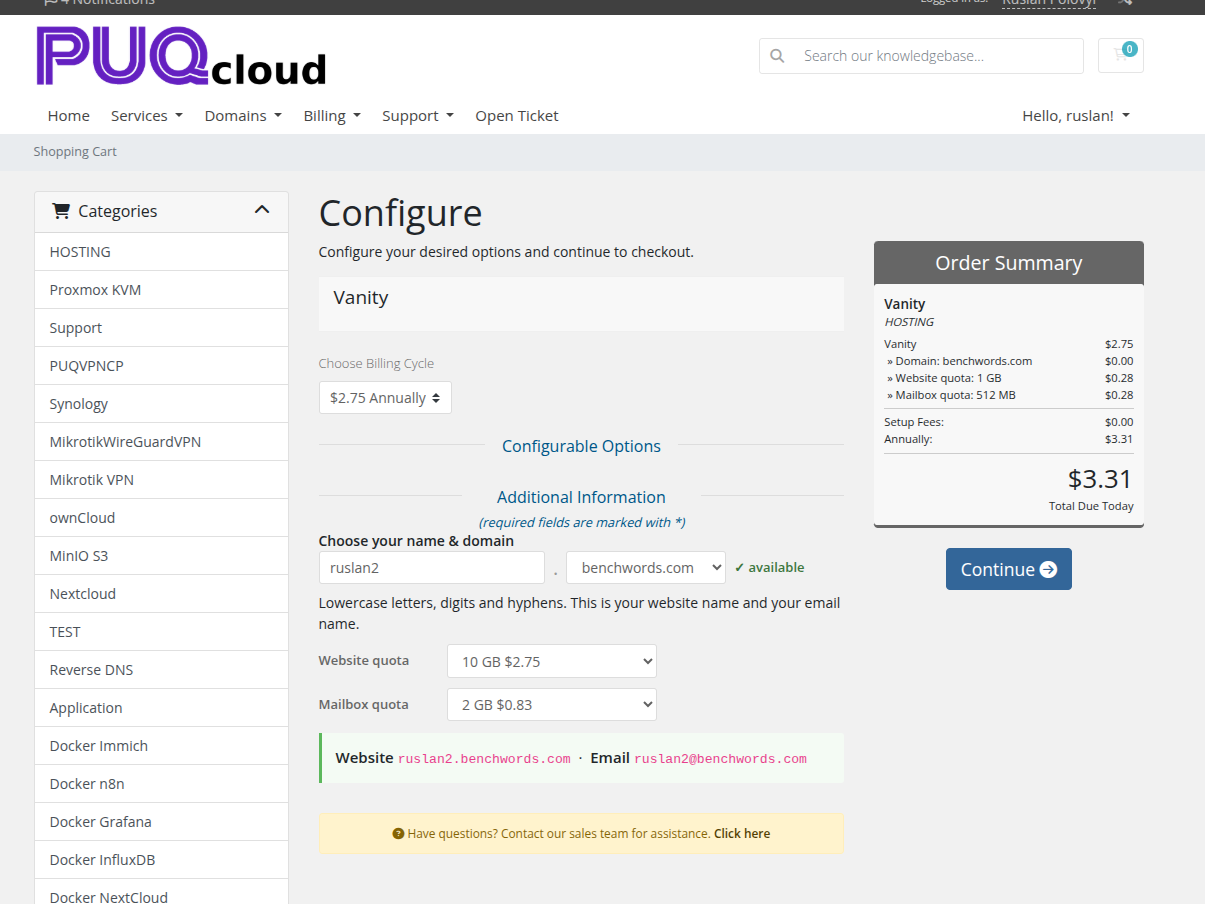The height and width of the screenshot is (904, 1205).
Task: Select the Reverse DNS category
Action: tap(161, 670)
